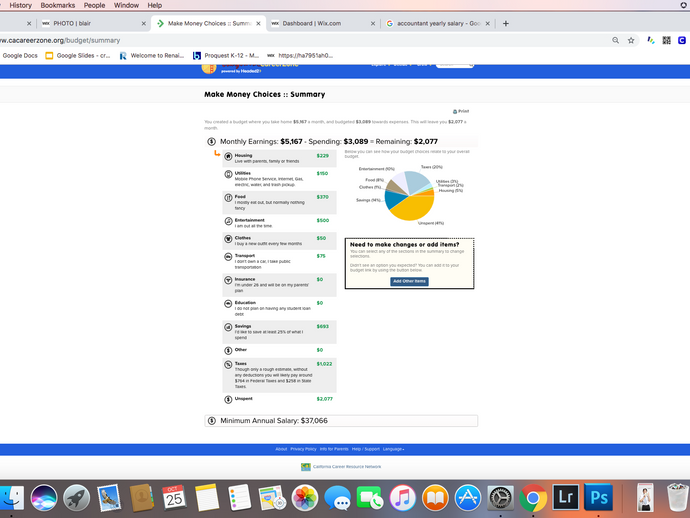The image size is (690, 518).
Task: Click the Insurance category icon
Action: tap(228, 280)
